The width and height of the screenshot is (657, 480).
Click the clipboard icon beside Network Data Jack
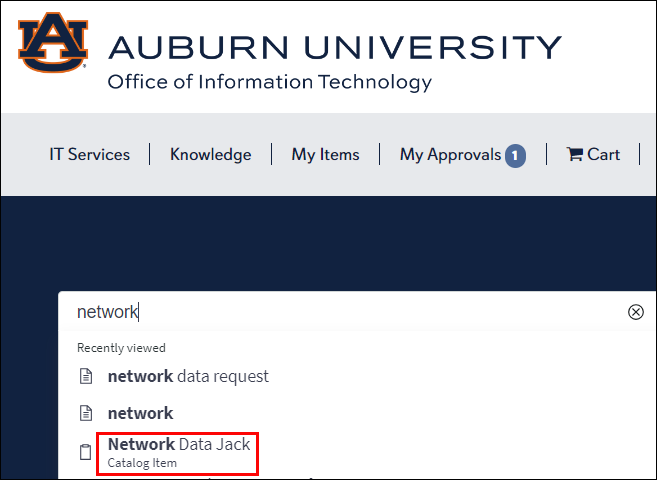(86, 452)
